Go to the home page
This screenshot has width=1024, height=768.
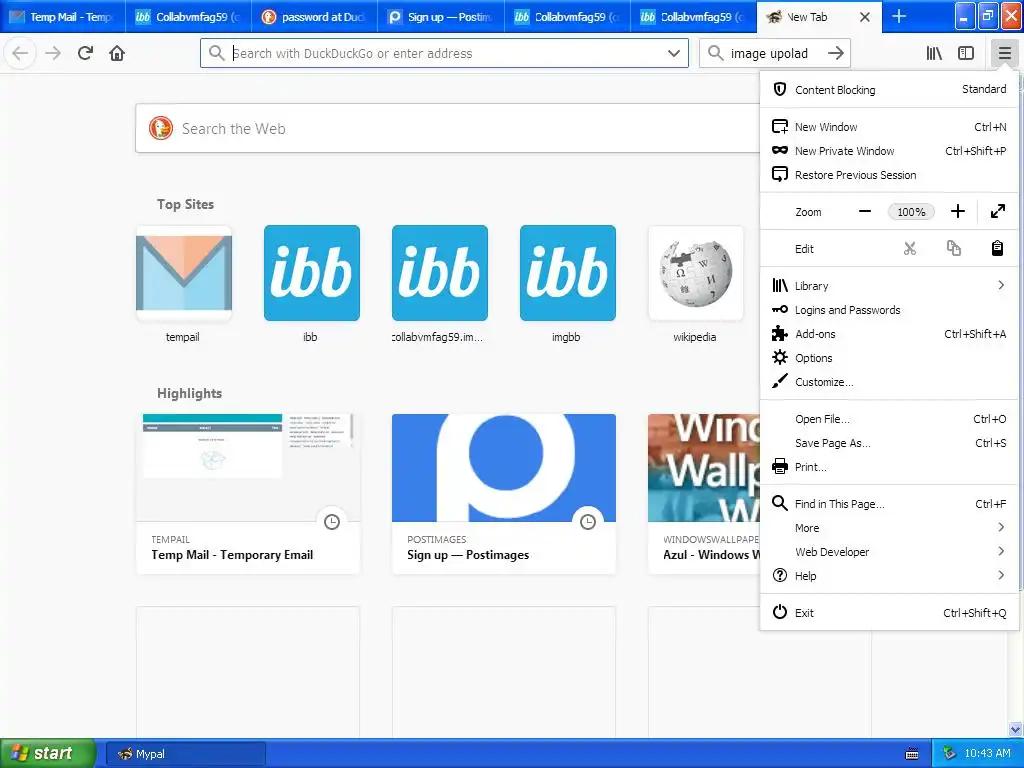point(117,53)
